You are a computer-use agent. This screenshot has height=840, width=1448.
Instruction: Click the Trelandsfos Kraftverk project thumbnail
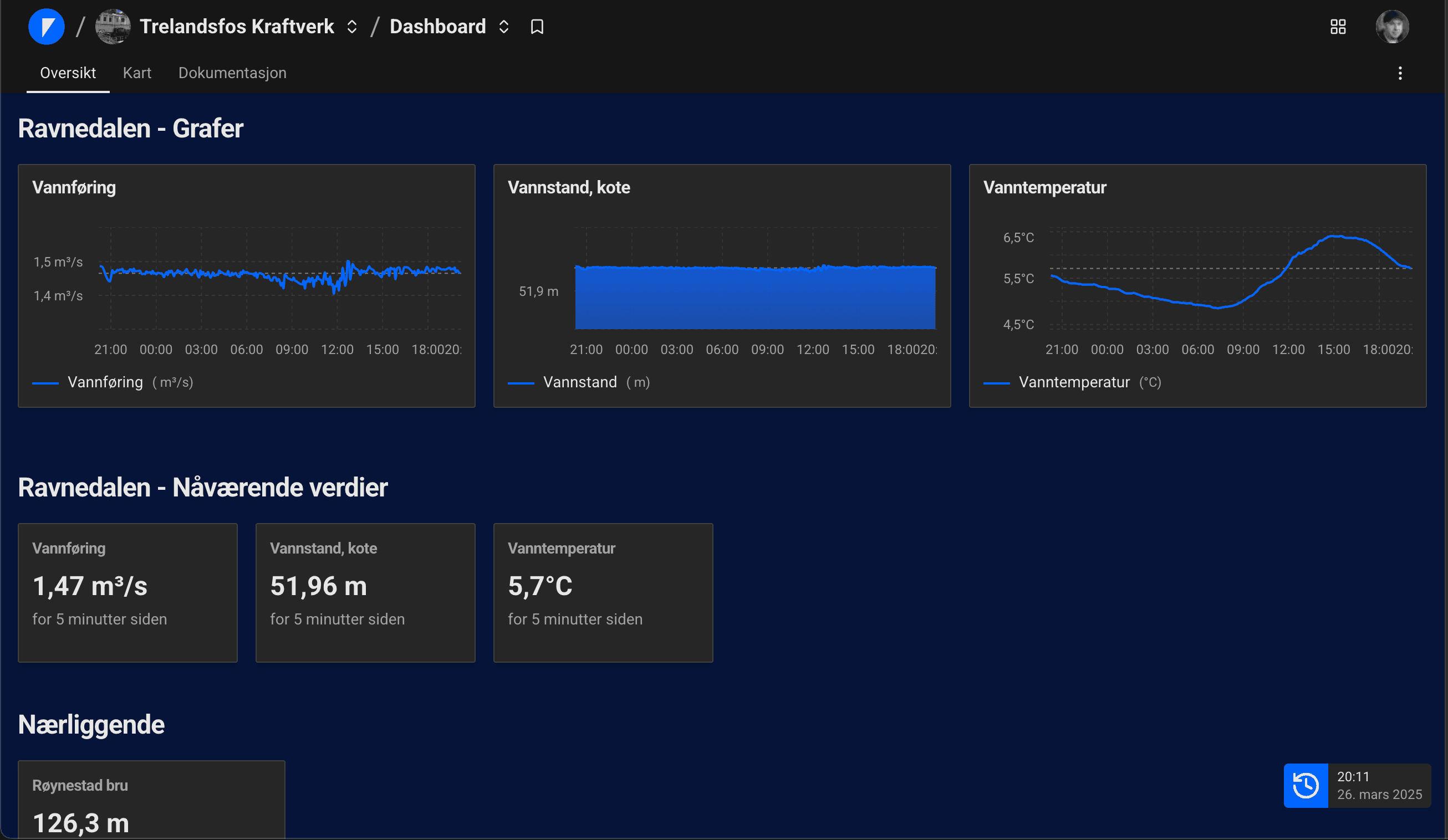113,27
